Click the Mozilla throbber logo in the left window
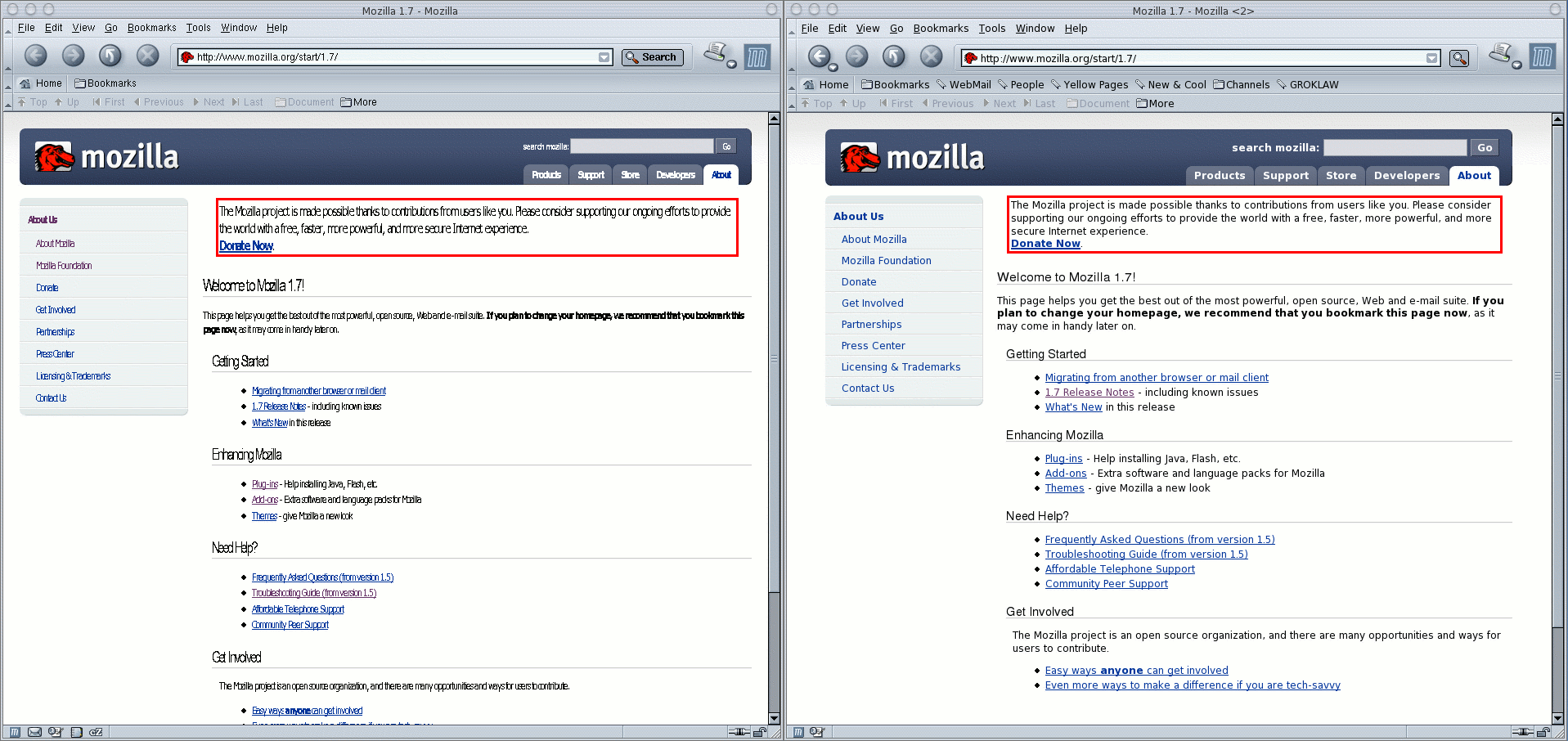This screenshot has width=1568, height=741. tap(757, 56)
